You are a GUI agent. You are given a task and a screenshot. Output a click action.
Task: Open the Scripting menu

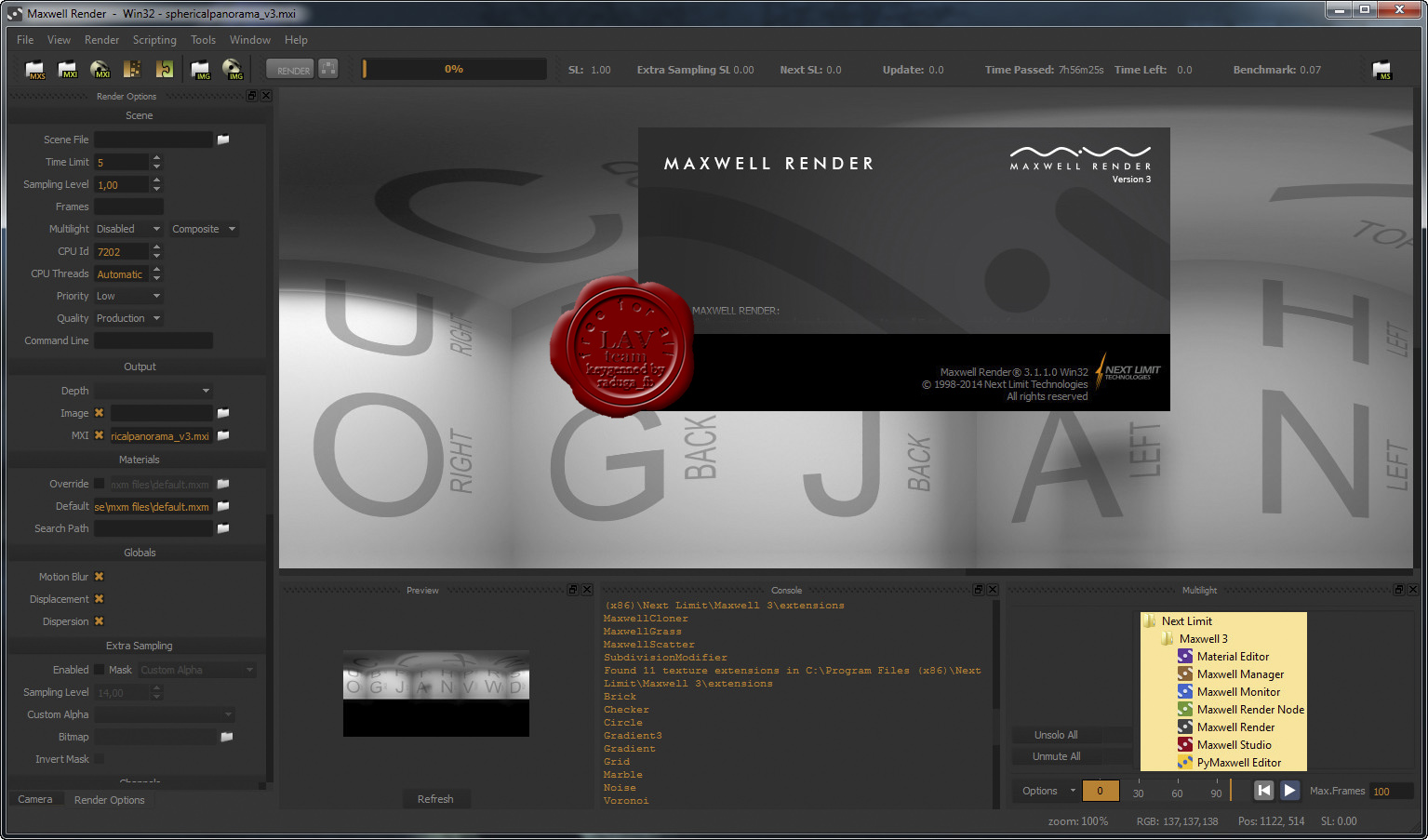(154, 40)
